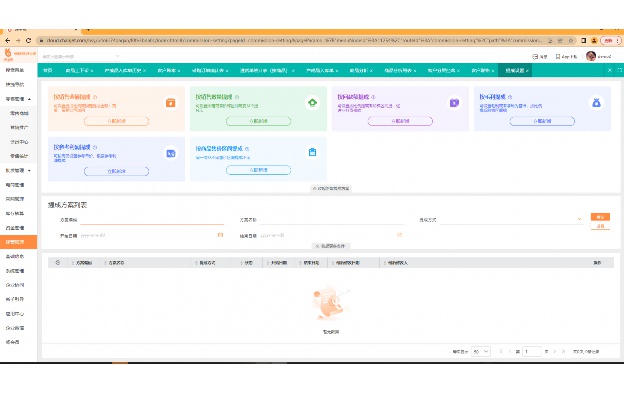
Task: Open a new browser tab with plus icon
Action: 88,29
